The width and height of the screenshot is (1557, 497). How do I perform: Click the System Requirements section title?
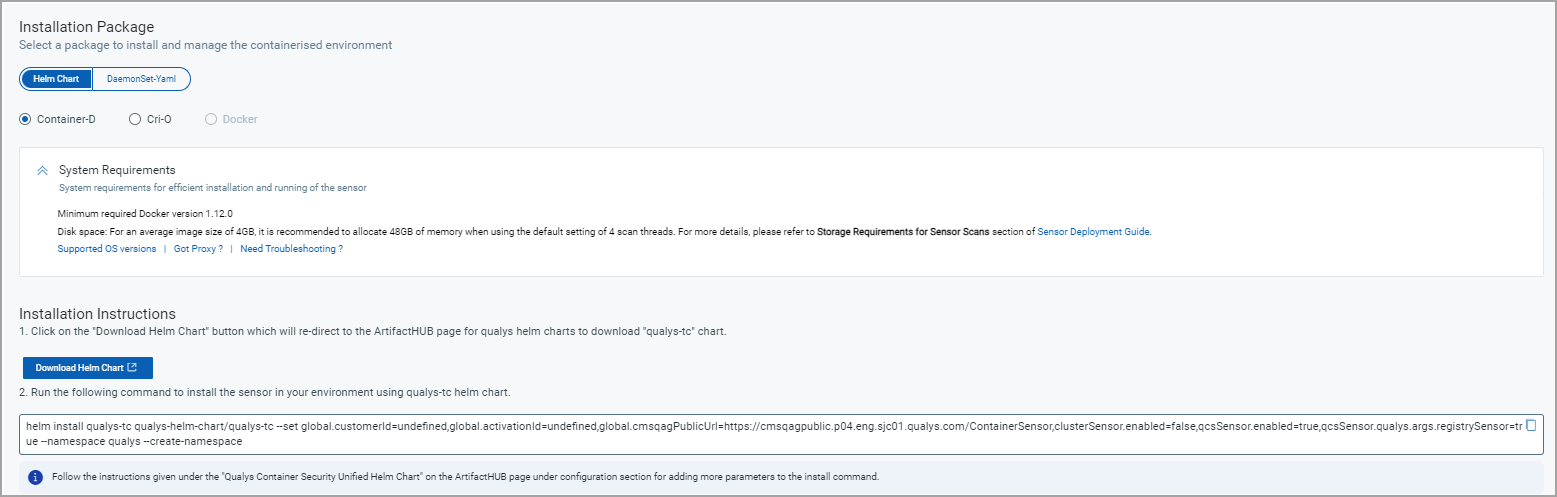117,170
